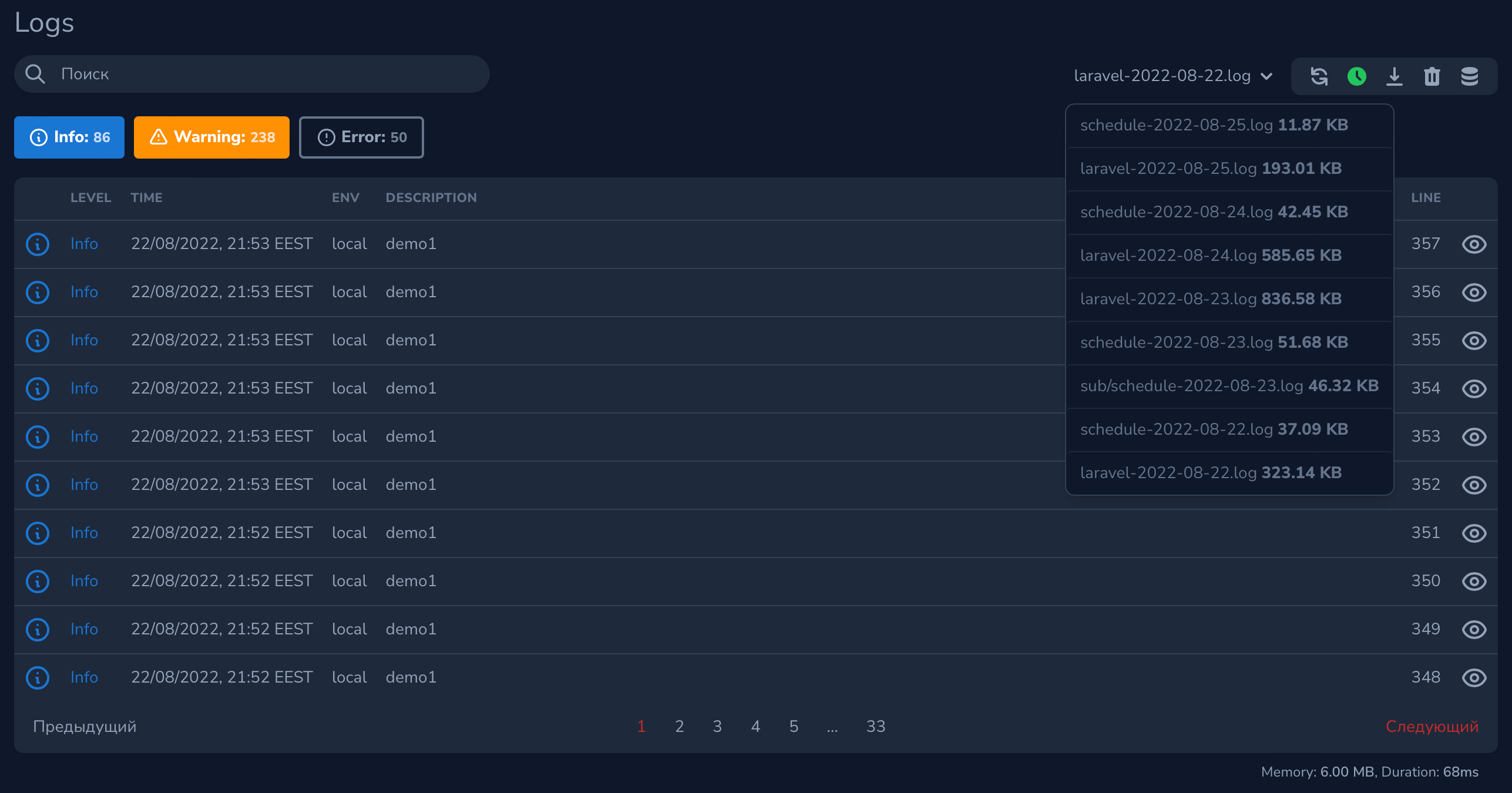Click Следующий to open next page
This screenshot has width=1512, height=793.
point(1433,726)
